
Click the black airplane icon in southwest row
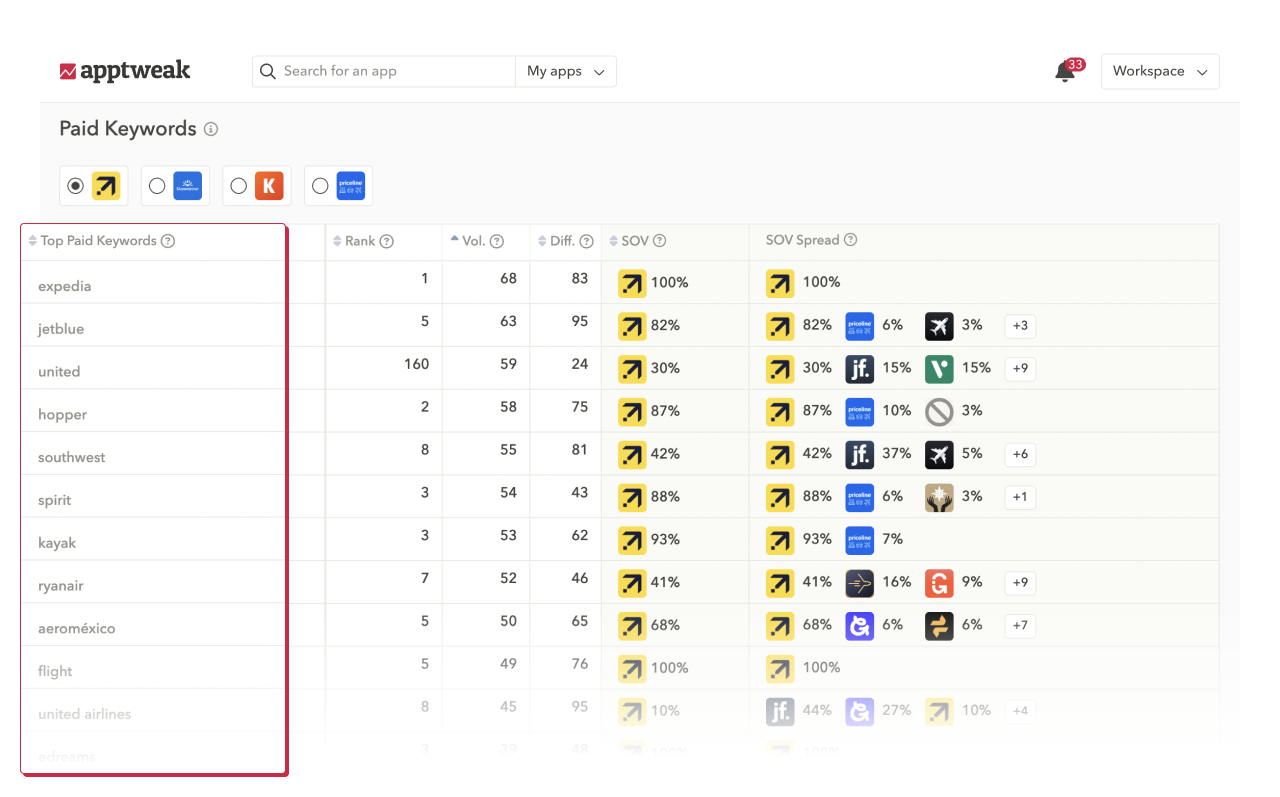[939, 455]
